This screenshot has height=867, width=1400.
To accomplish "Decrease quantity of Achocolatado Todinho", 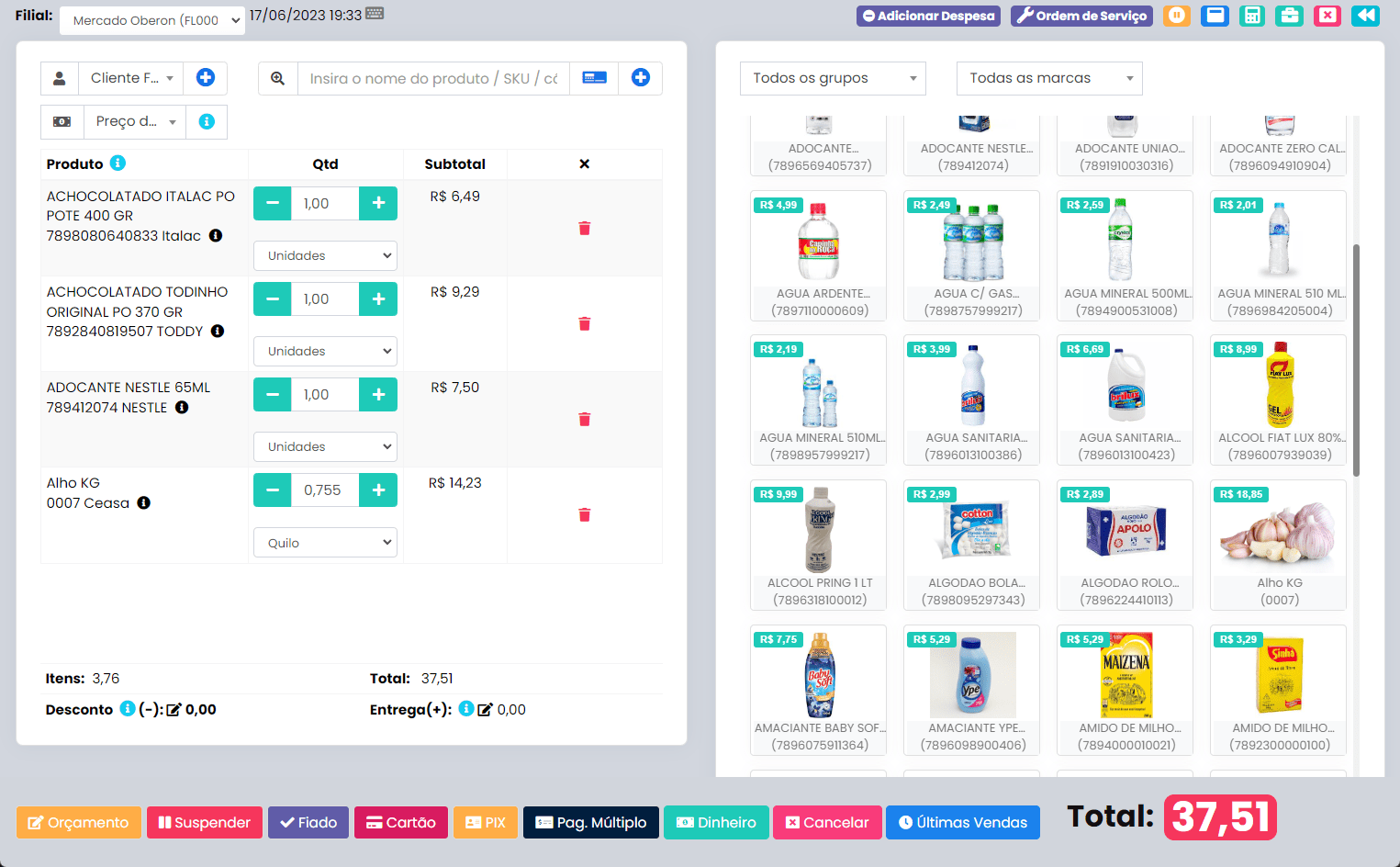I will click(273, 298).
